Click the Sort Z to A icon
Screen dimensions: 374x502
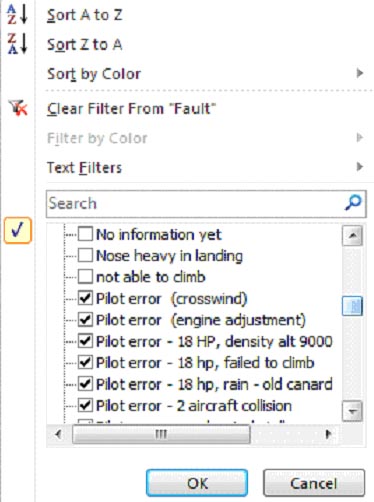pos(17,44)
